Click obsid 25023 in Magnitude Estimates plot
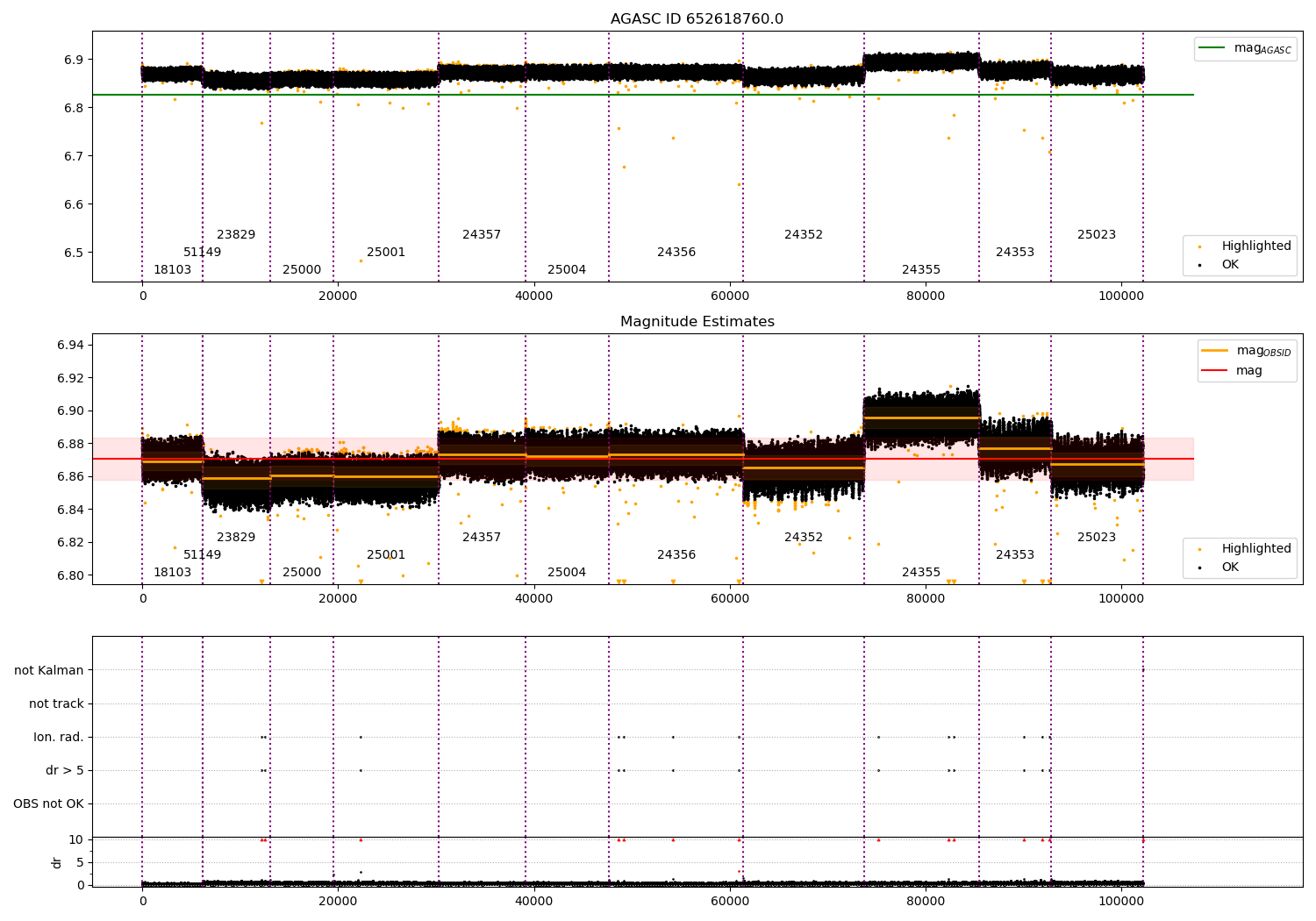1316x921 pixels. tap(1097, 538)
